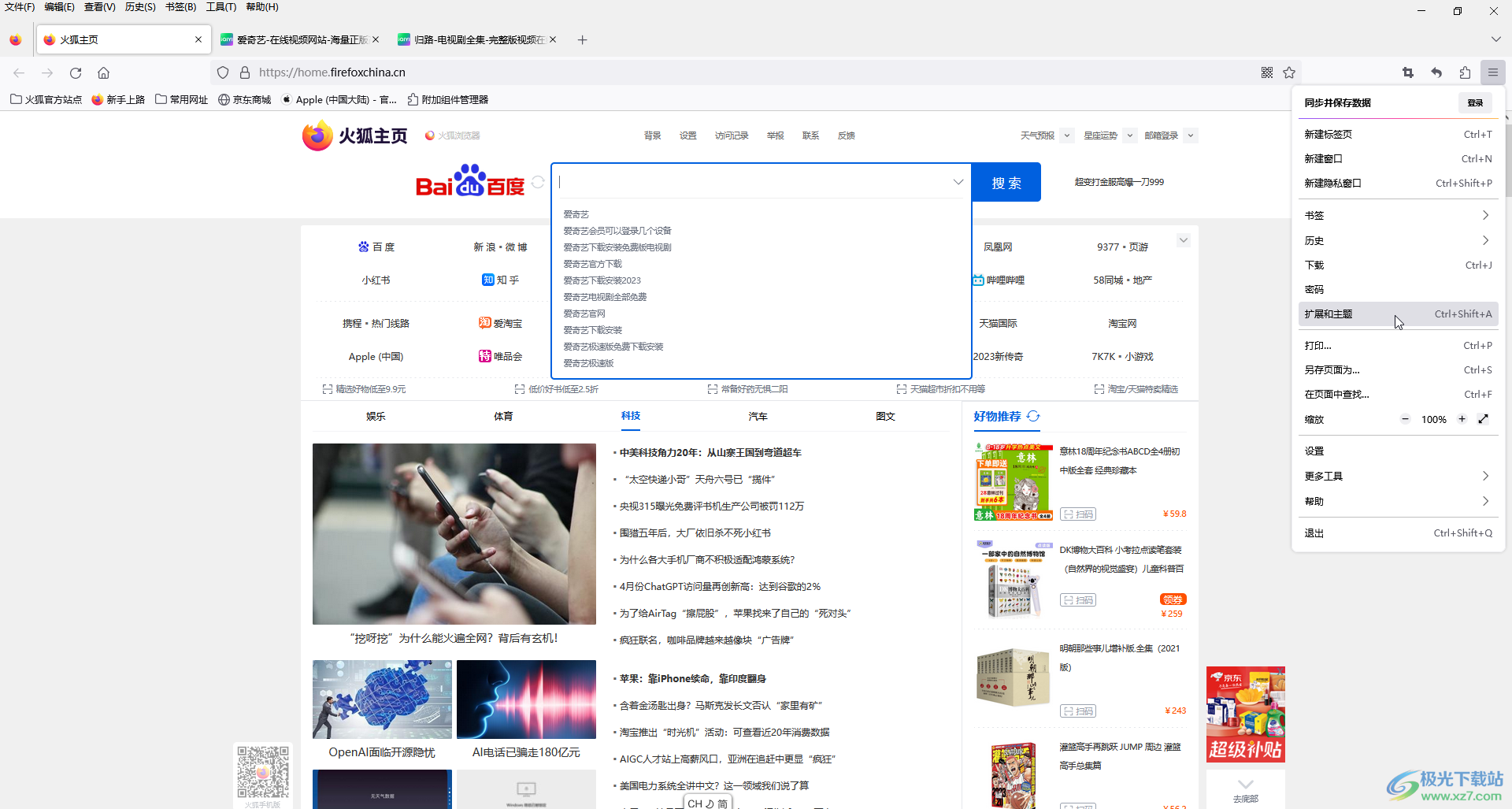Open the 常用网址 bookmarks folder
1512x809 pixels.
[x=182, y=99]
